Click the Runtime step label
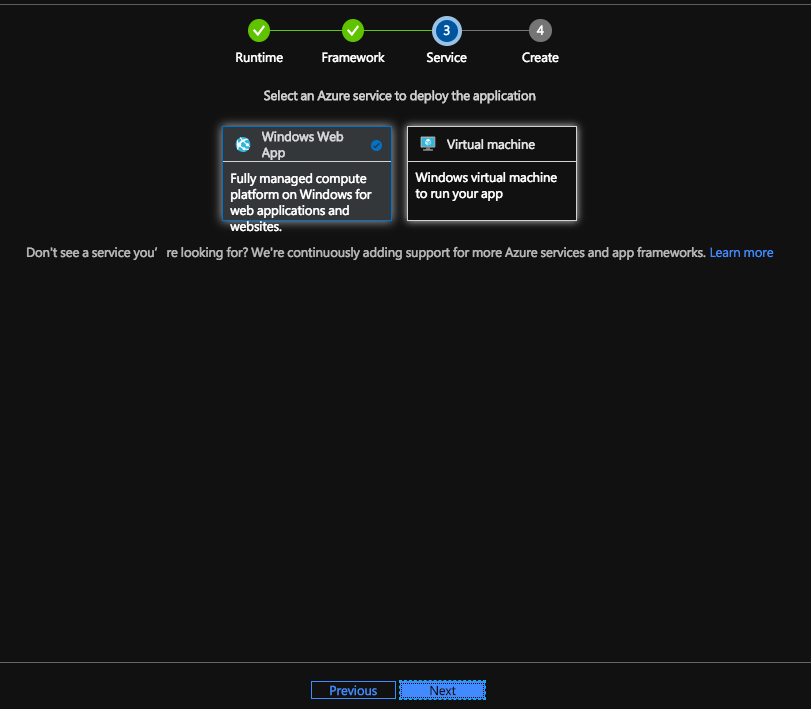This screenshot has height=709, width=811. (259, 57)
